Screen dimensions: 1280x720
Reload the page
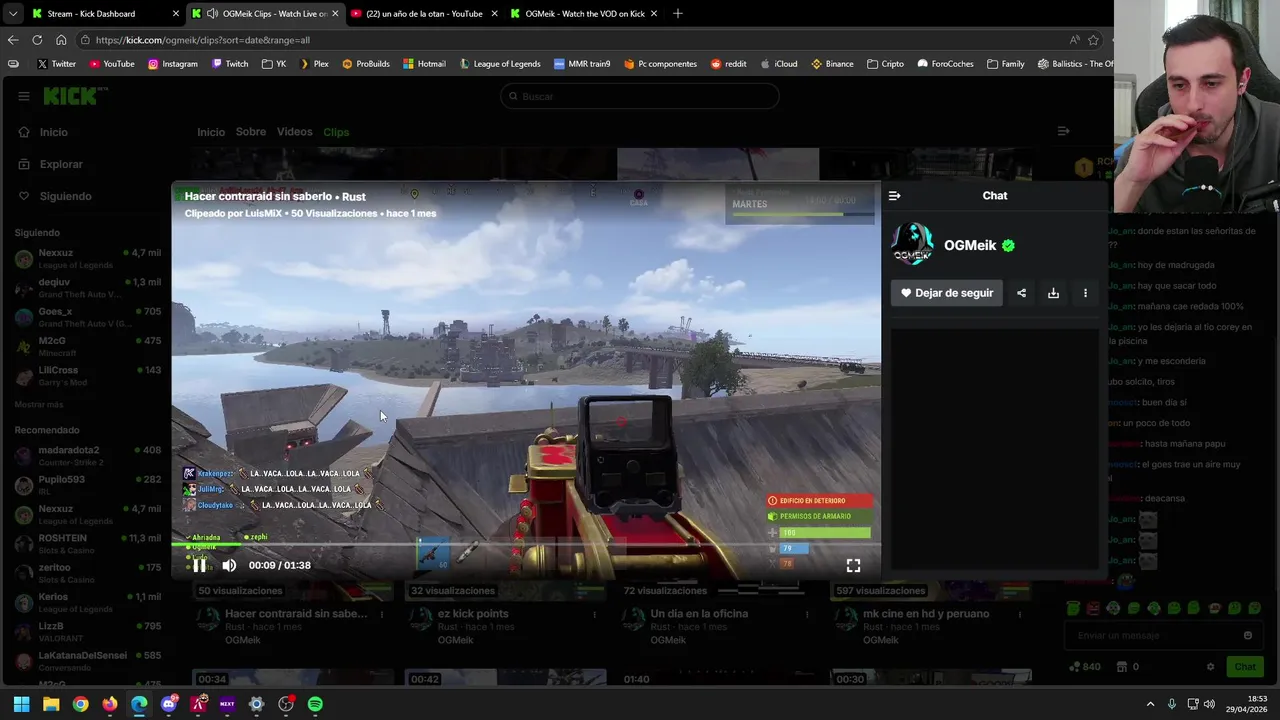pos(37,40)
